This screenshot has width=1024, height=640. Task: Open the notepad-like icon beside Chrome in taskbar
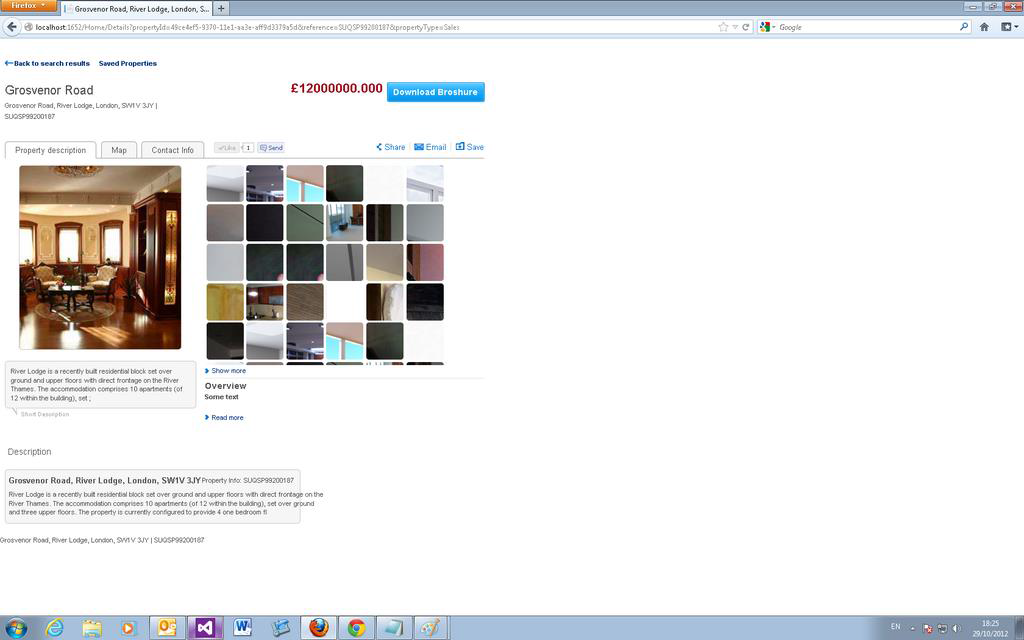pos(394,628)
